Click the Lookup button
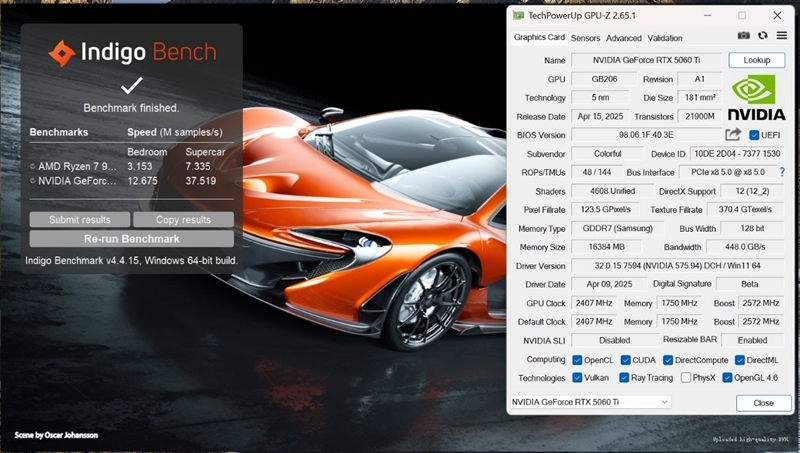This screenshot has height=453, width=800. pyautogui.click(x=757, y=60)
